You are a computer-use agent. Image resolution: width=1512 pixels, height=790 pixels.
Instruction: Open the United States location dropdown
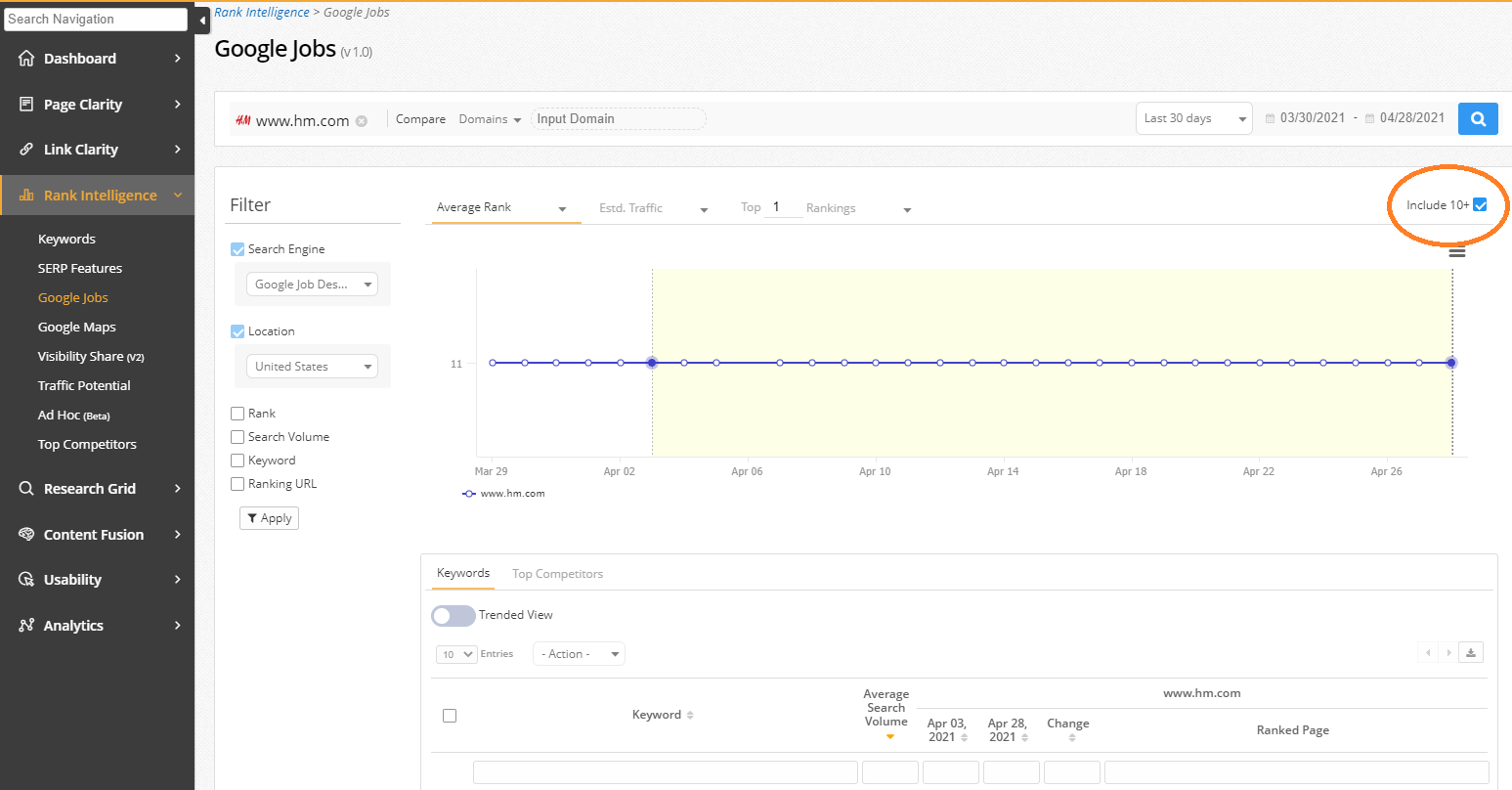tap(312, 367)
